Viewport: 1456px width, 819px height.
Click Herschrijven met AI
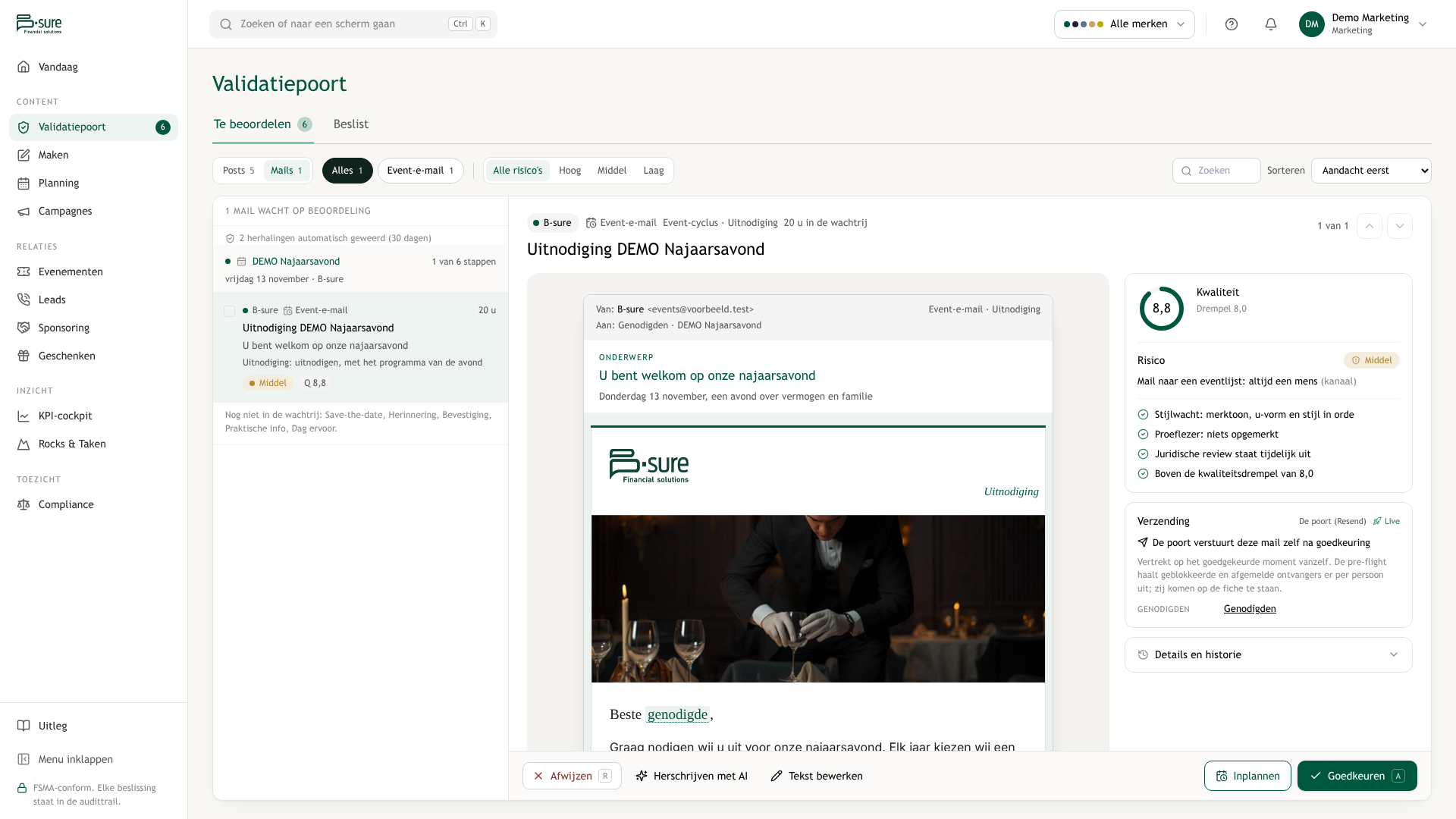(x=692, y=776)
